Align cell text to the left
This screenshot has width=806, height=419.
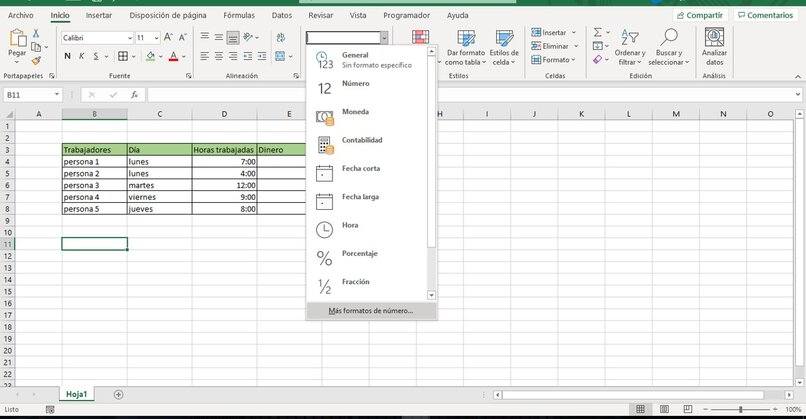click(205, 56)
